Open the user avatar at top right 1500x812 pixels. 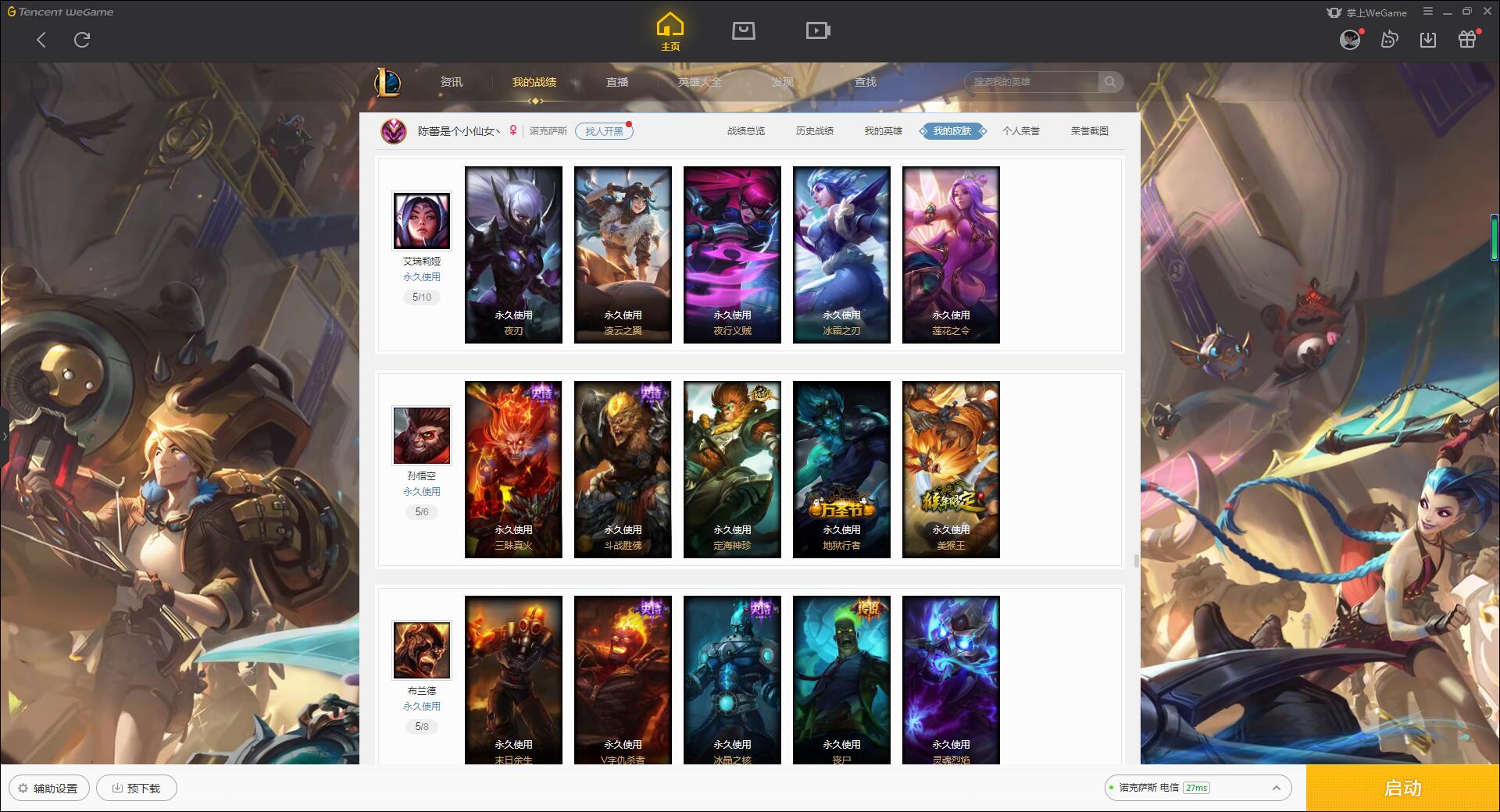pos(1350,39)
